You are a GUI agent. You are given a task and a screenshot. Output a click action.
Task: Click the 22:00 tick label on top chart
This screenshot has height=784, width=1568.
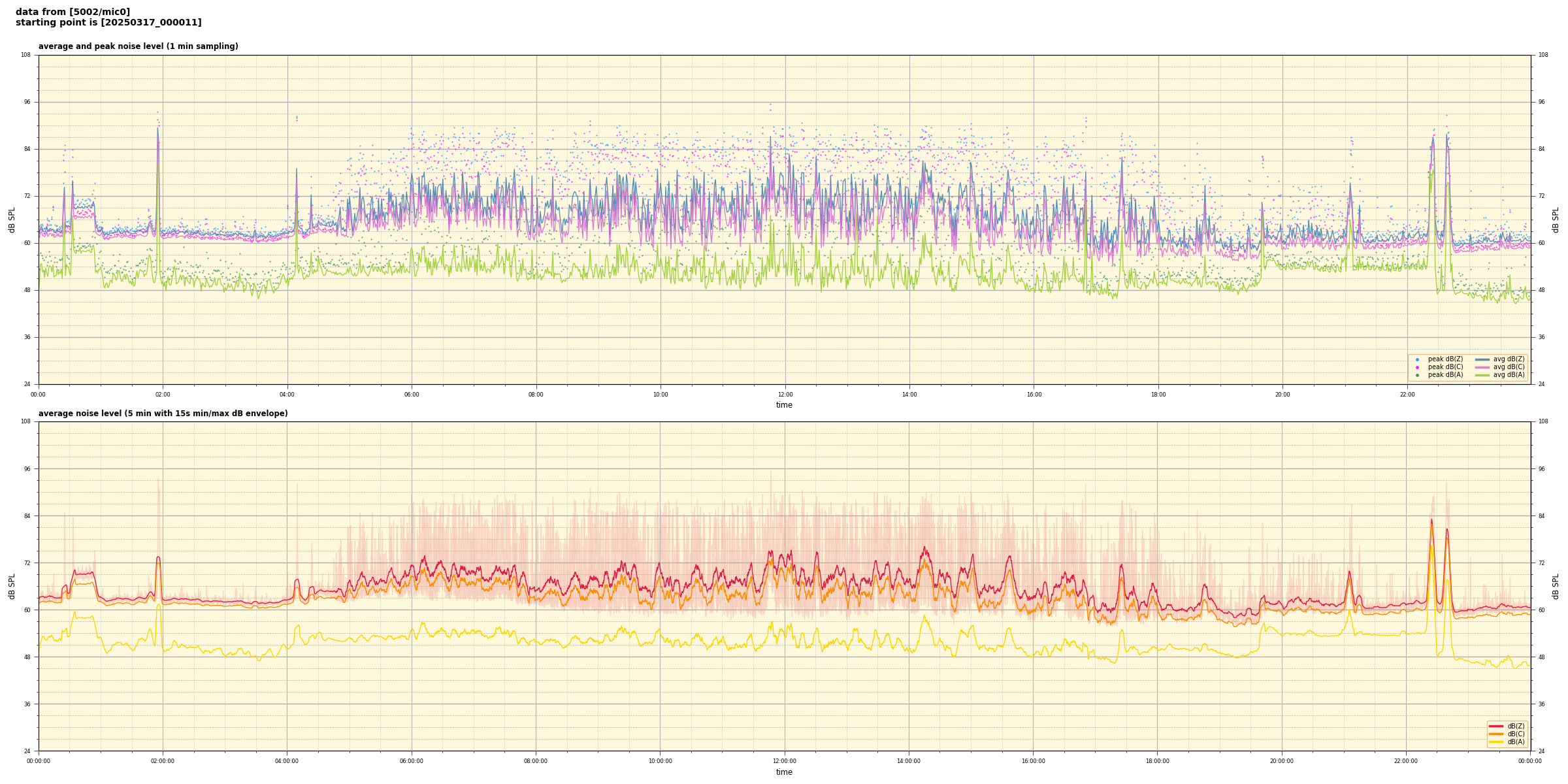point(1407,395)
